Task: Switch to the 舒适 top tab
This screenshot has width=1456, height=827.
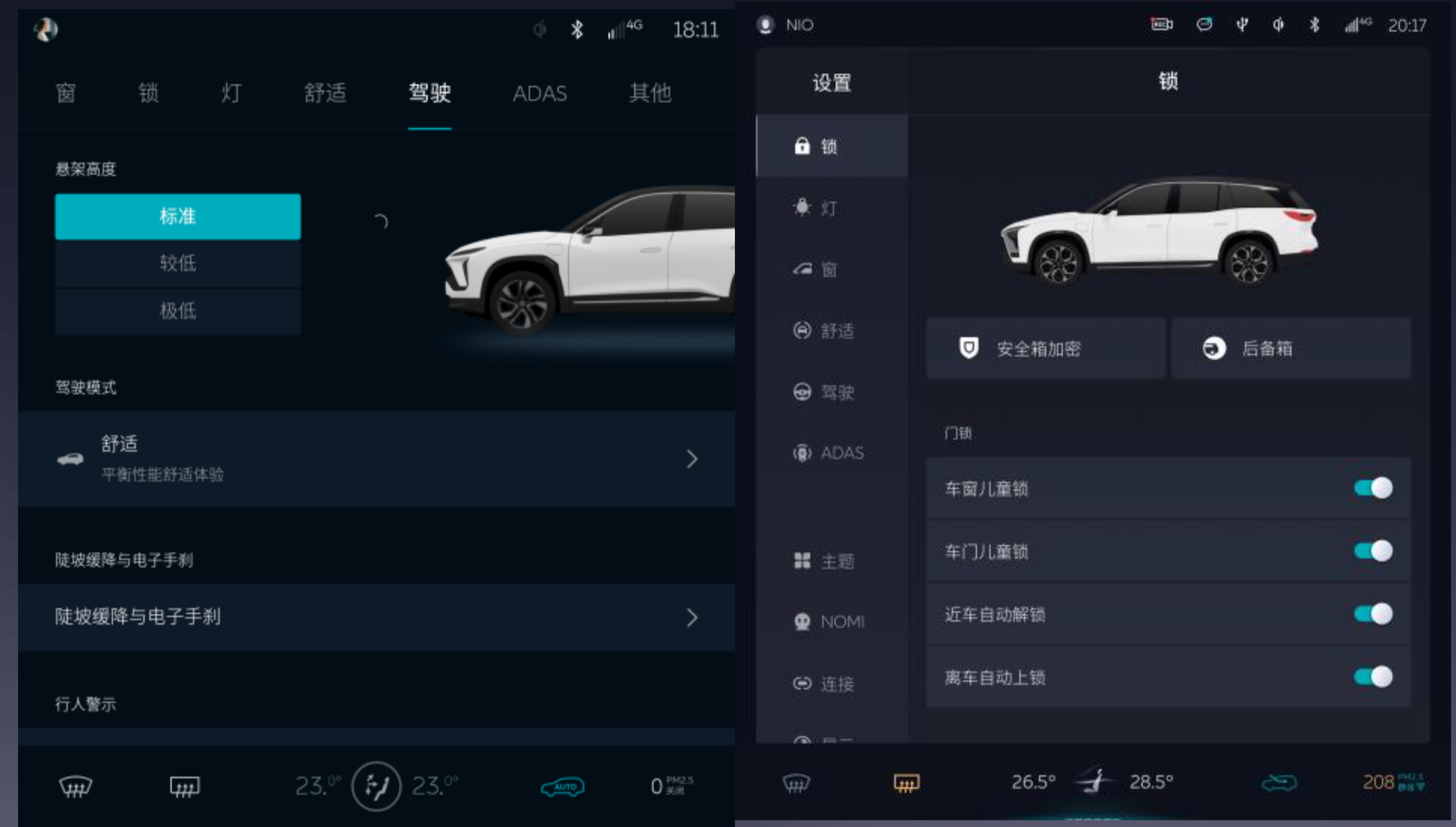Action: (325, 93)
